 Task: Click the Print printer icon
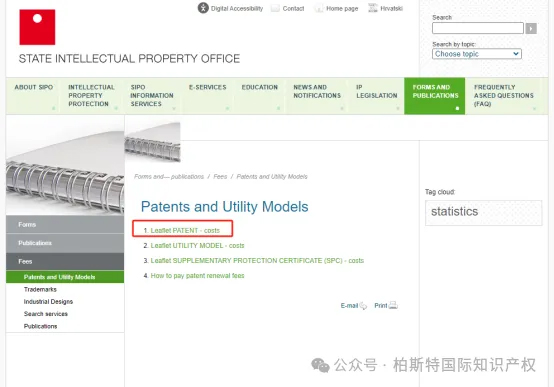coord(393,305)
